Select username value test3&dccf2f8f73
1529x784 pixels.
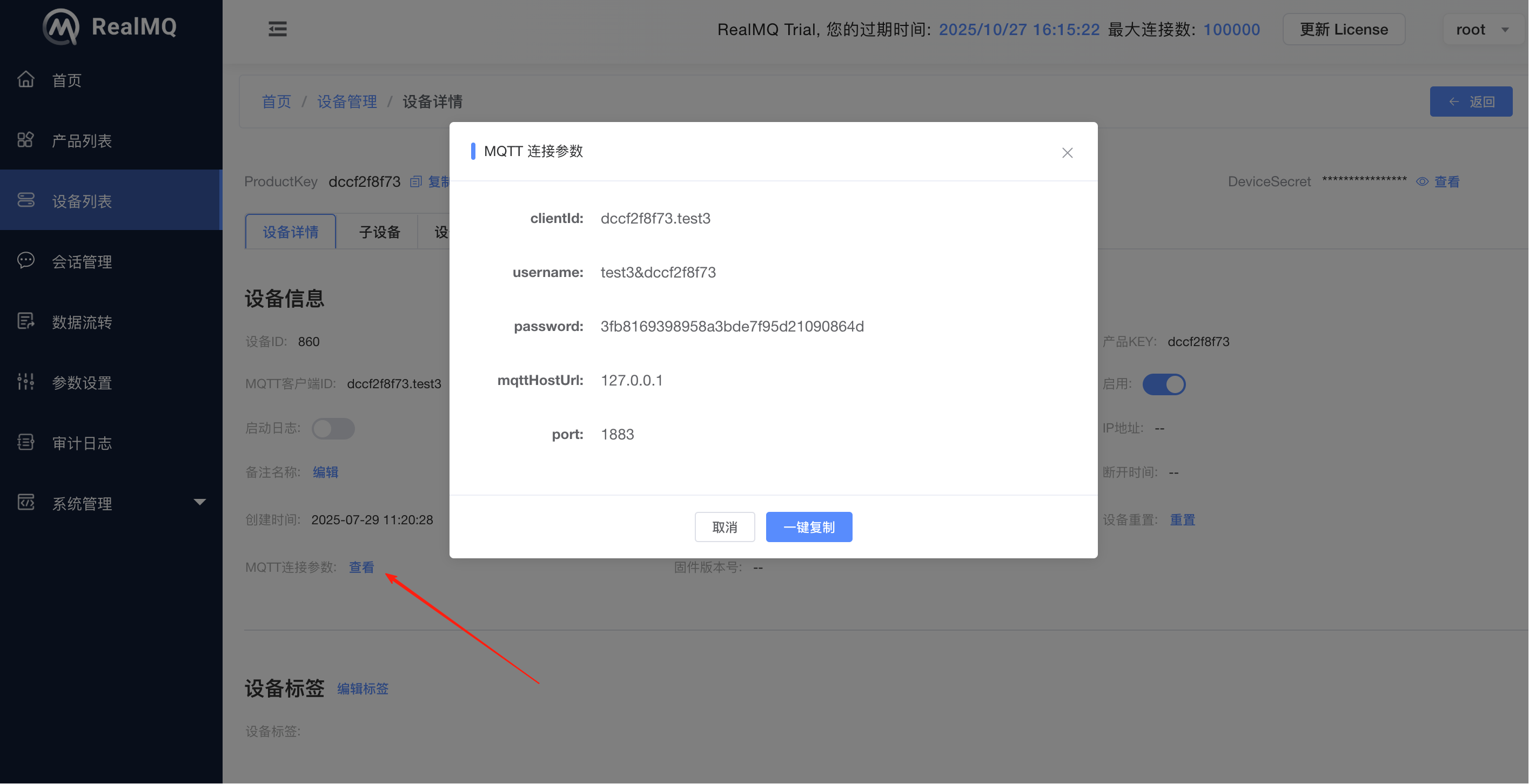pyautogui.click(x=658, y=272)
